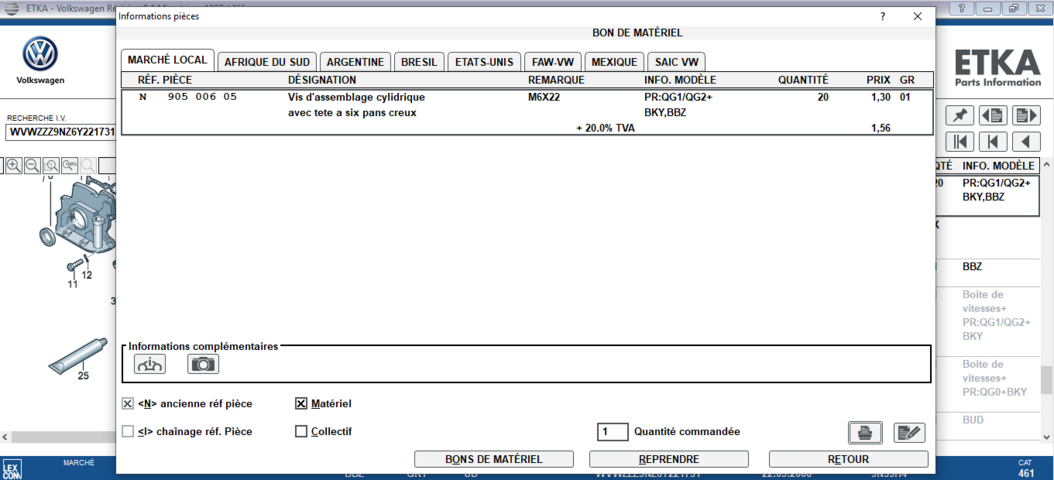Click the Volkswagen logo

(x=40, y=54)
